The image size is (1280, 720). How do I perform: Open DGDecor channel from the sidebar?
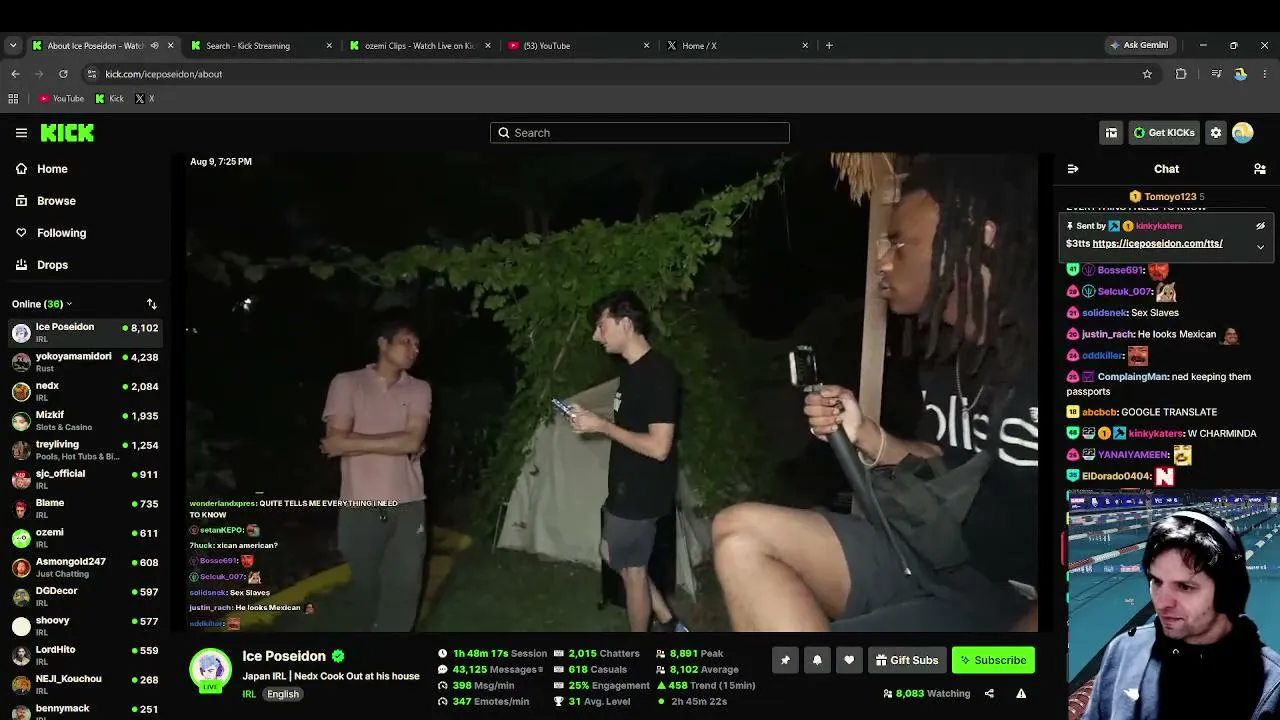(x=85, y=596)
